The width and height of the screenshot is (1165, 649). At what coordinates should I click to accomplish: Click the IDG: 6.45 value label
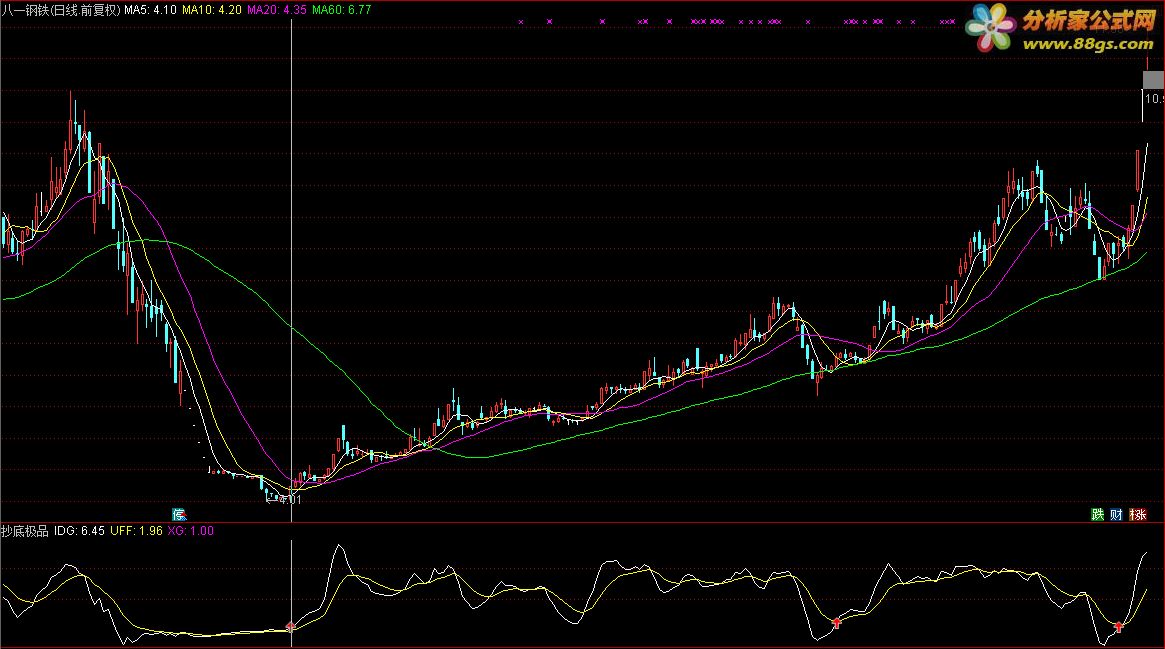click(x=79, y=531)
